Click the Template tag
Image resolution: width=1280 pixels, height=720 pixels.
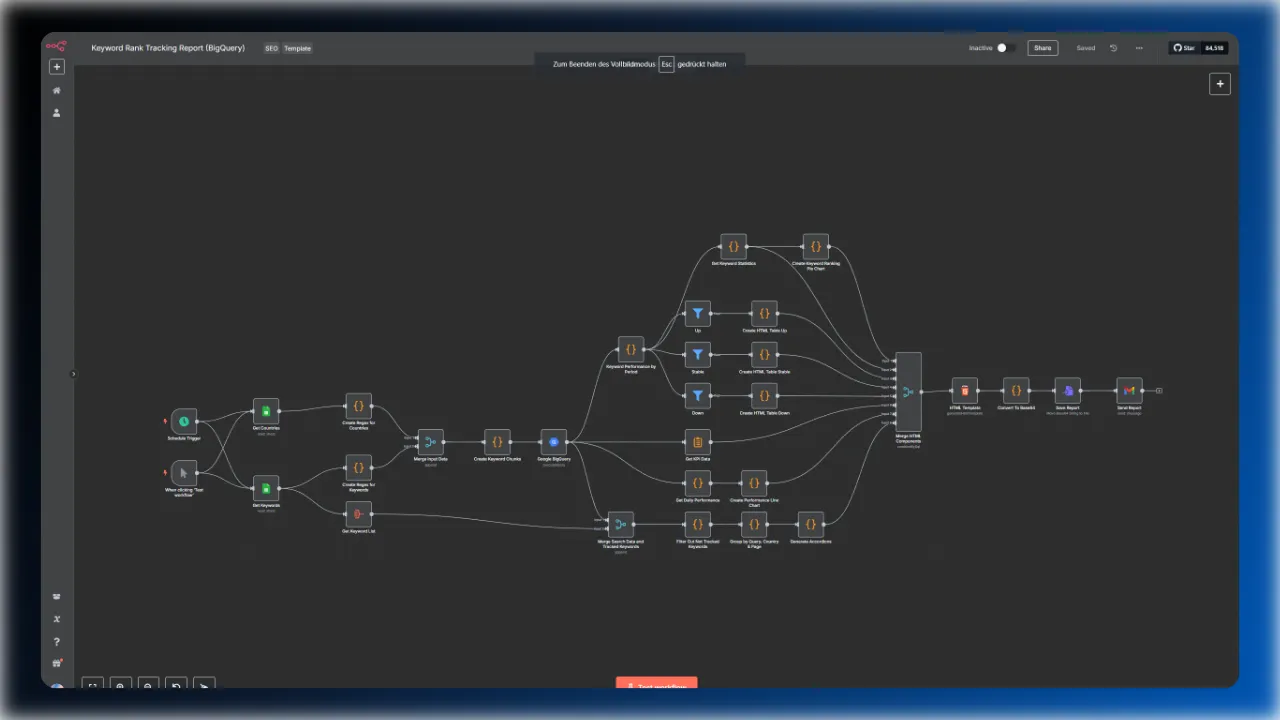click(x=297, y=48)
